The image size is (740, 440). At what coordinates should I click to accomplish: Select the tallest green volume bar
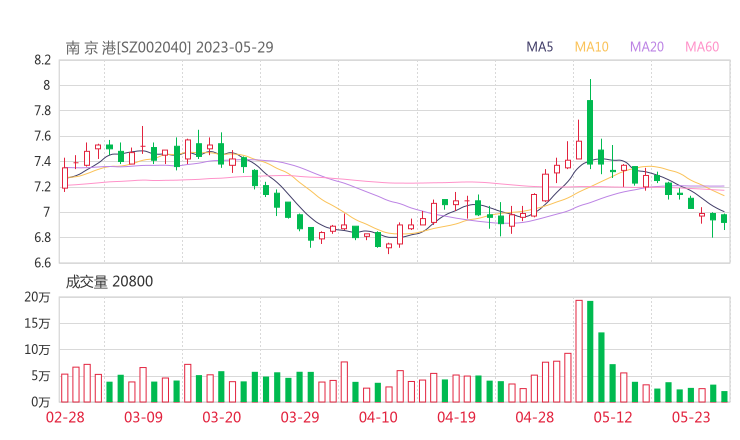click(x=590, y=352)
